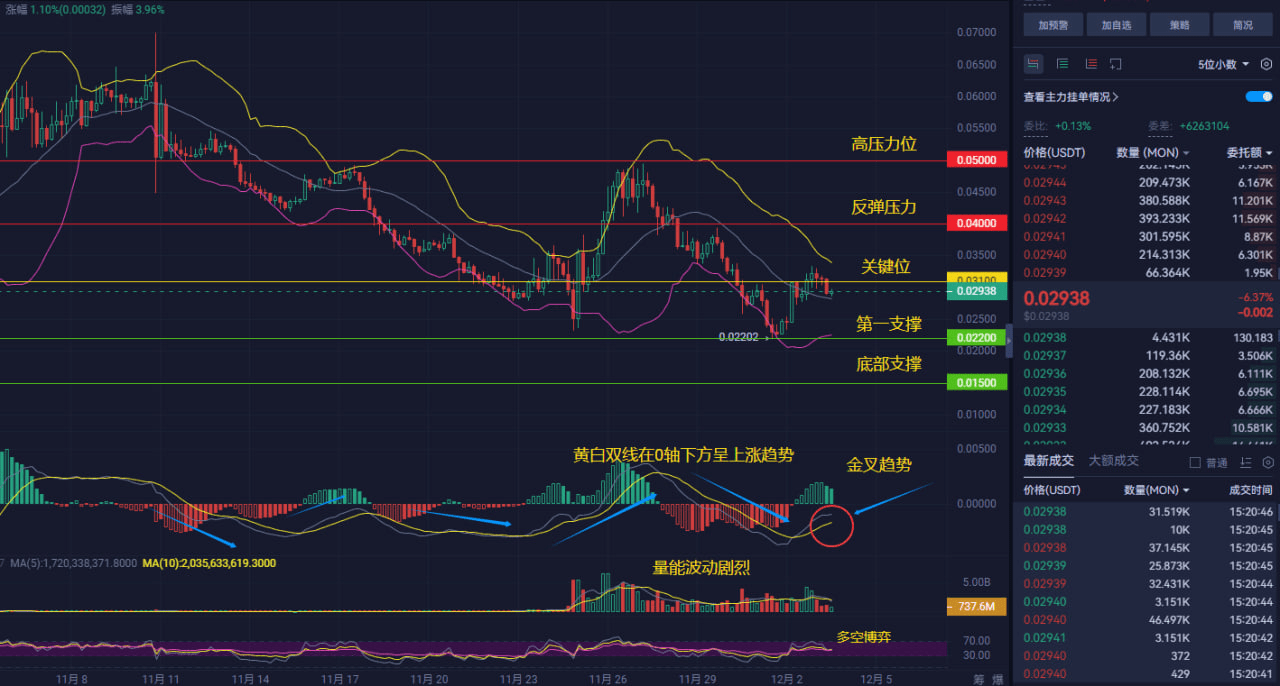Click the pop-out order book window icon

coord(1118,64)
